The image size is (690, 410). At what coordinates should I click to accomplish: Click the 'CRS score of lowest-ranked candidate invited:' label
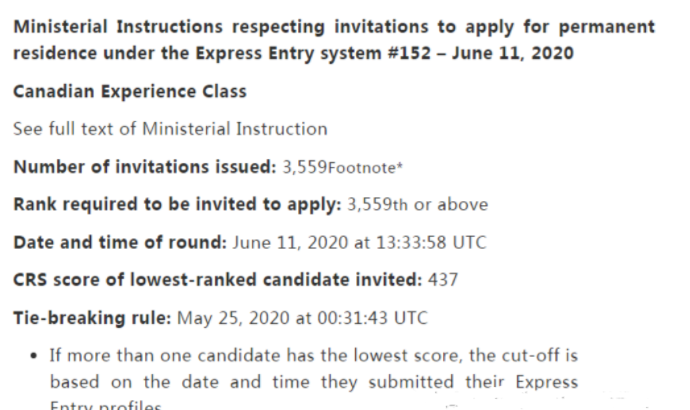[218, 280]
